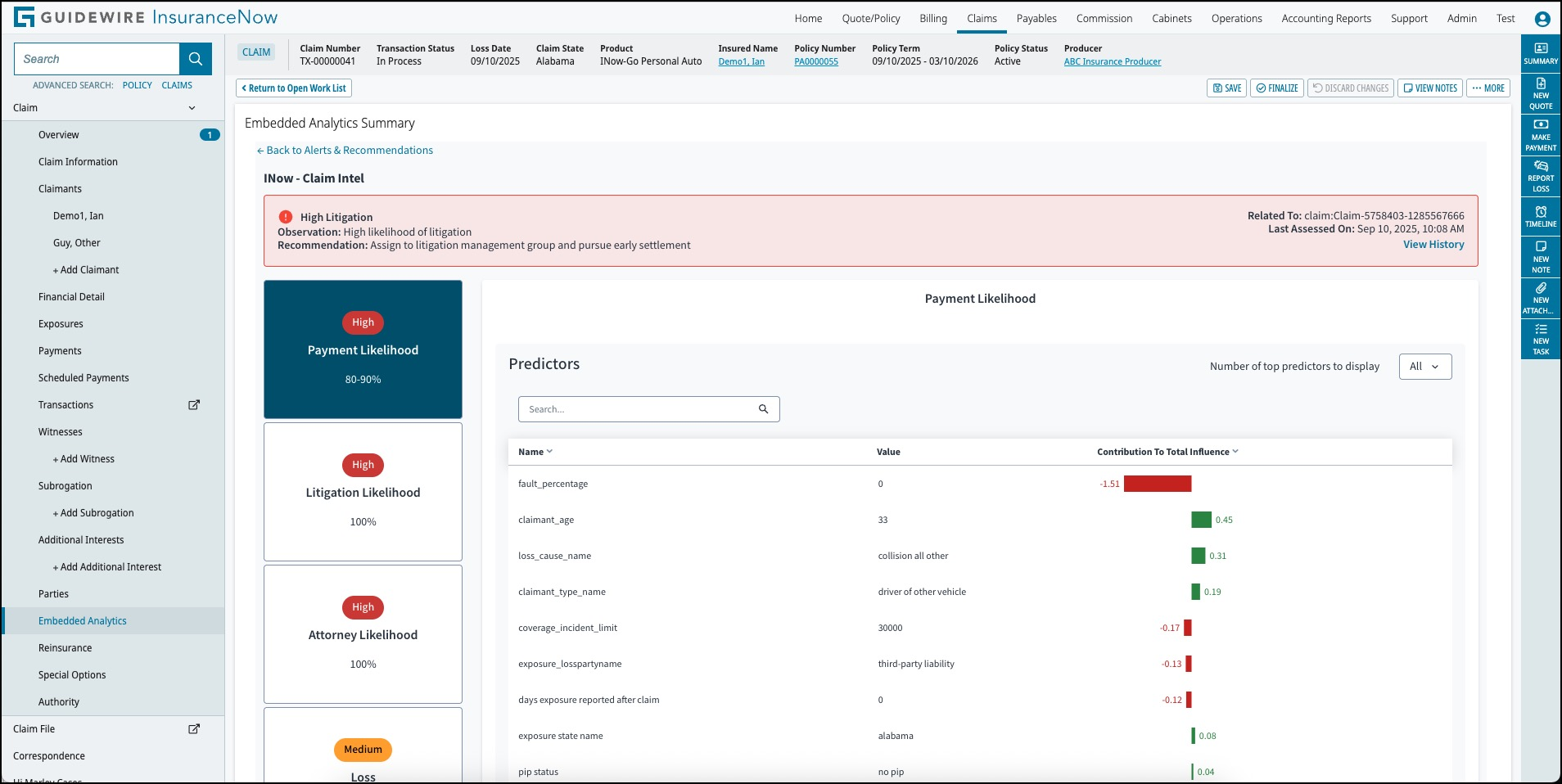Click the magnifier search button in sidebar
This screenshot has width=1562, height=784.
coord(196,59)
